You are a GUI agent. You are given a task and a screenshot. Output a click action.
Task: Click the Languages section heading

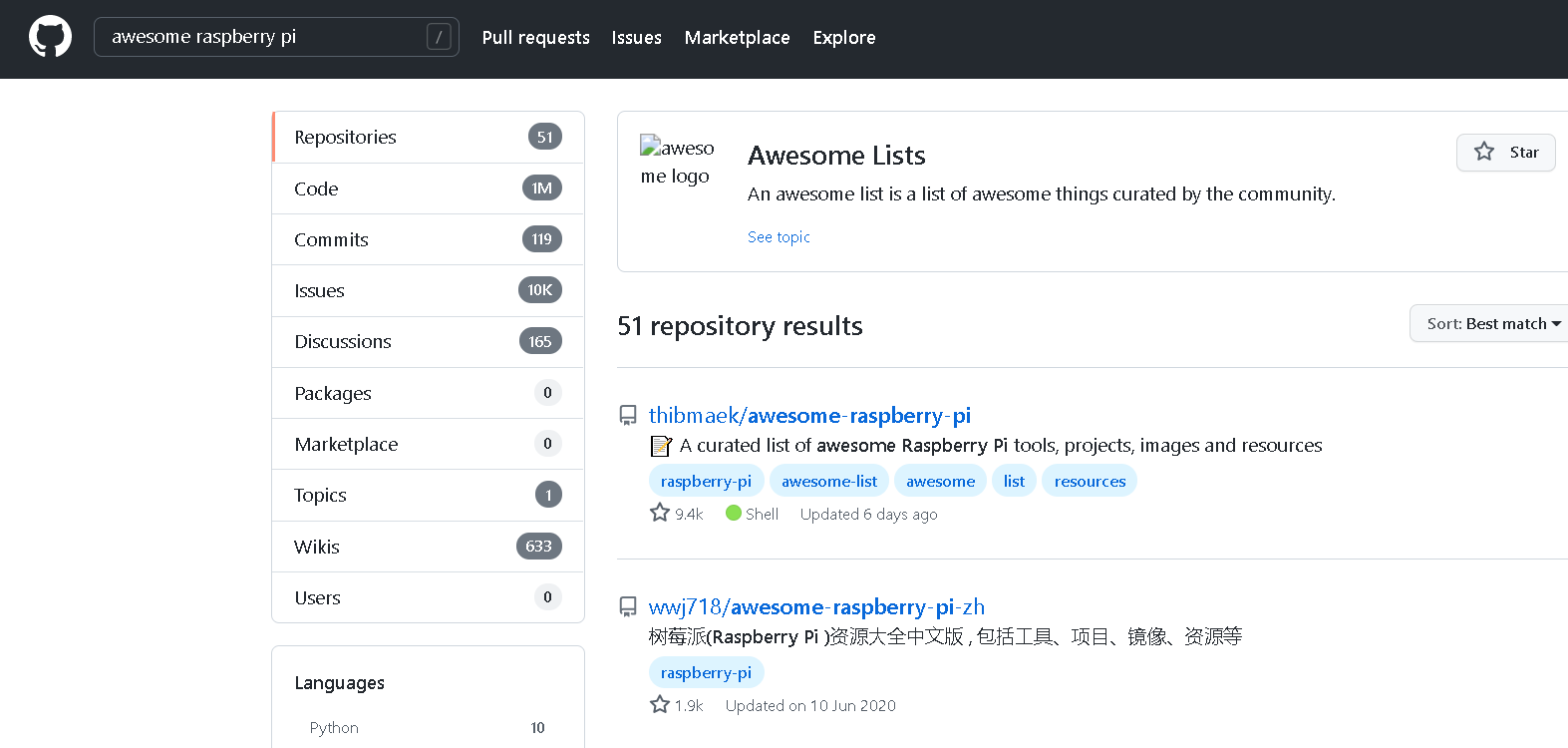pyautogui.click(x=339, y=683)
